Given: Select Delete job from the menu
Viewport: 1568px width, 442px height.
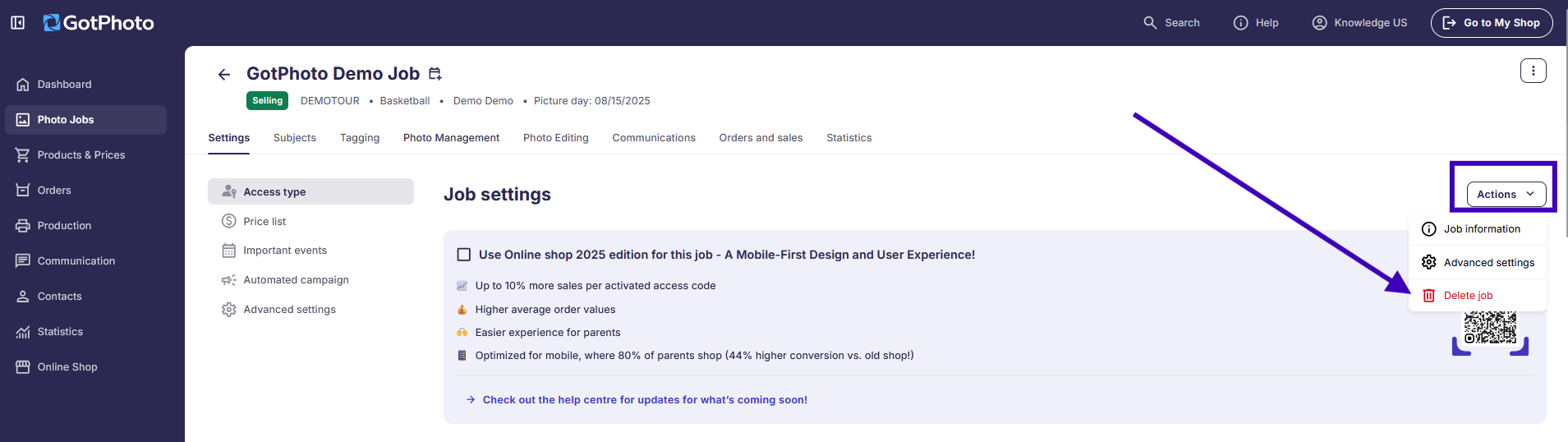Looking at the screenshot, I should point(1468,296).
